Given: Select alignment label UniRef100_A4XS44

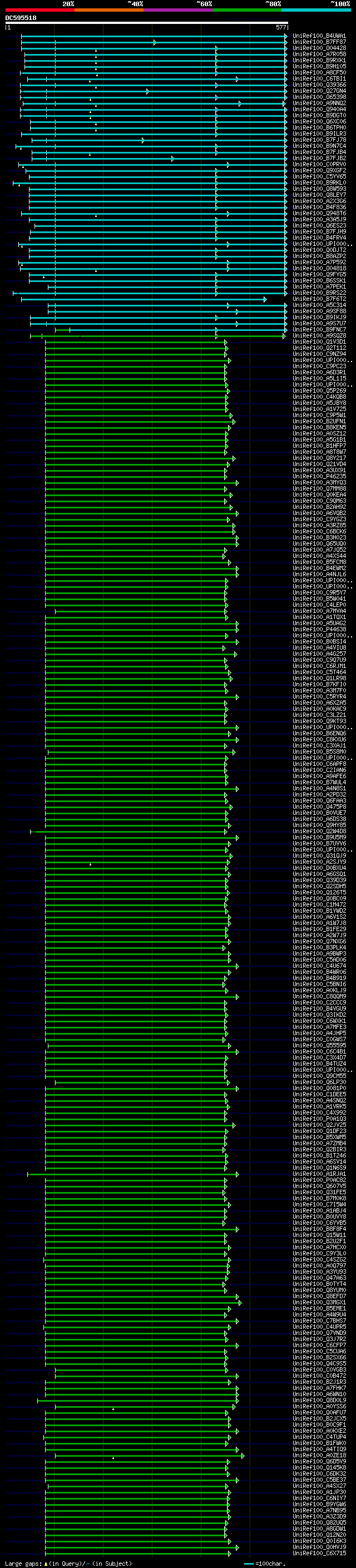Looking at the screenshot, I should [x=319, y=556].
